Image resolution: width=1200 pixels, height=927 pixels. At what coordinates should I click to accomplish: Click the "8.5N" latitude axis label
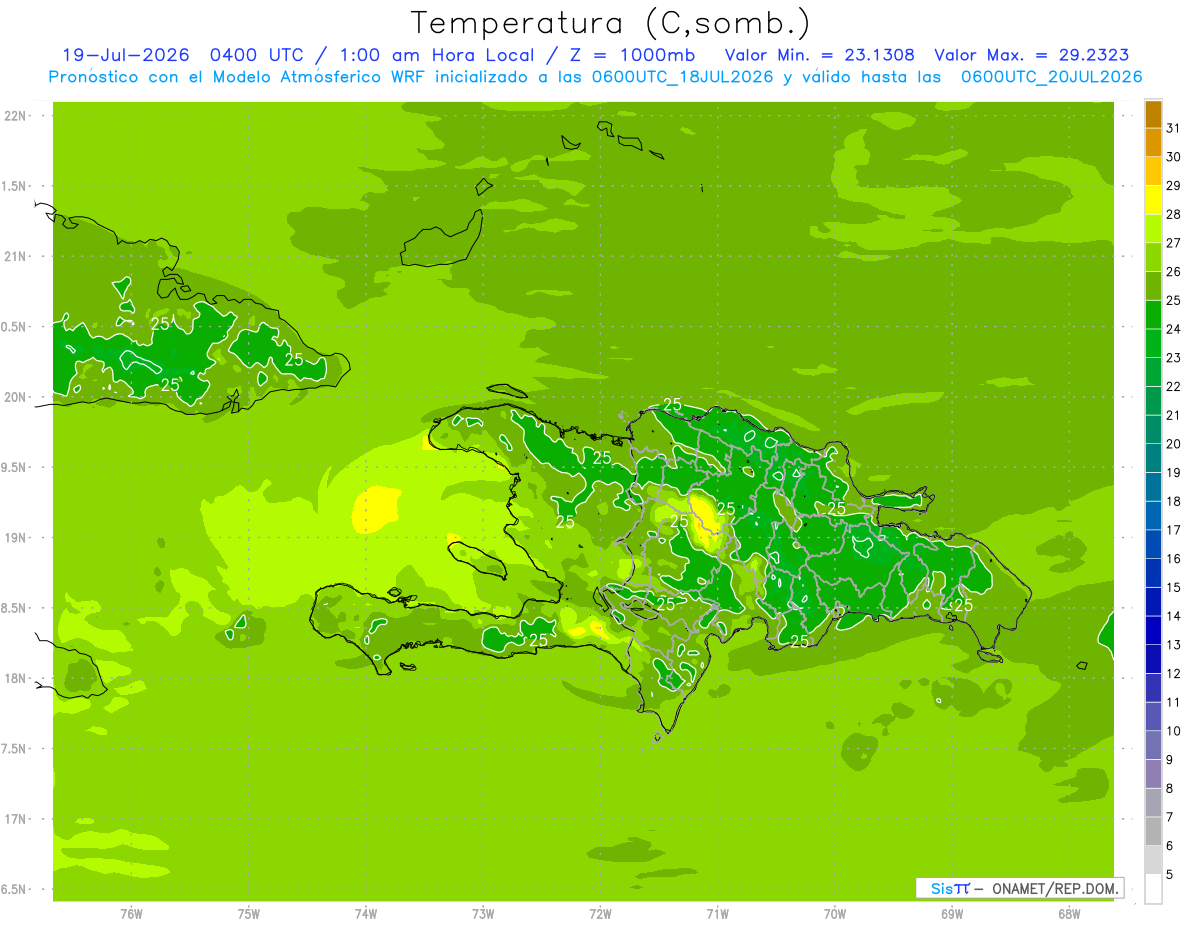15,608
